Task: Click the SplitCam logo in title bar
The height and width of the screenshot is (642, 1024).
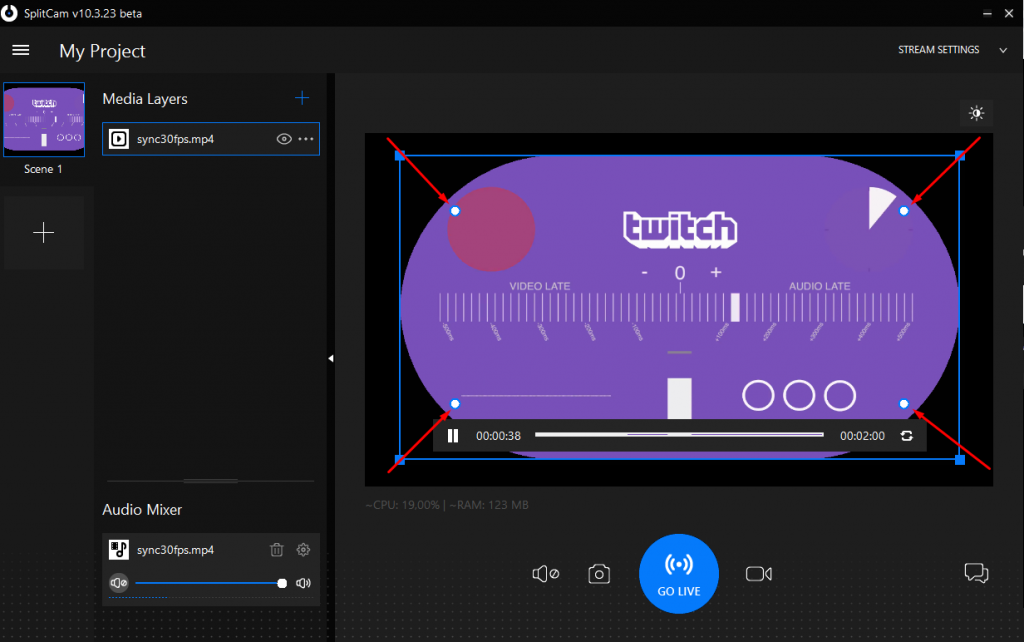Action: point(9,13)
